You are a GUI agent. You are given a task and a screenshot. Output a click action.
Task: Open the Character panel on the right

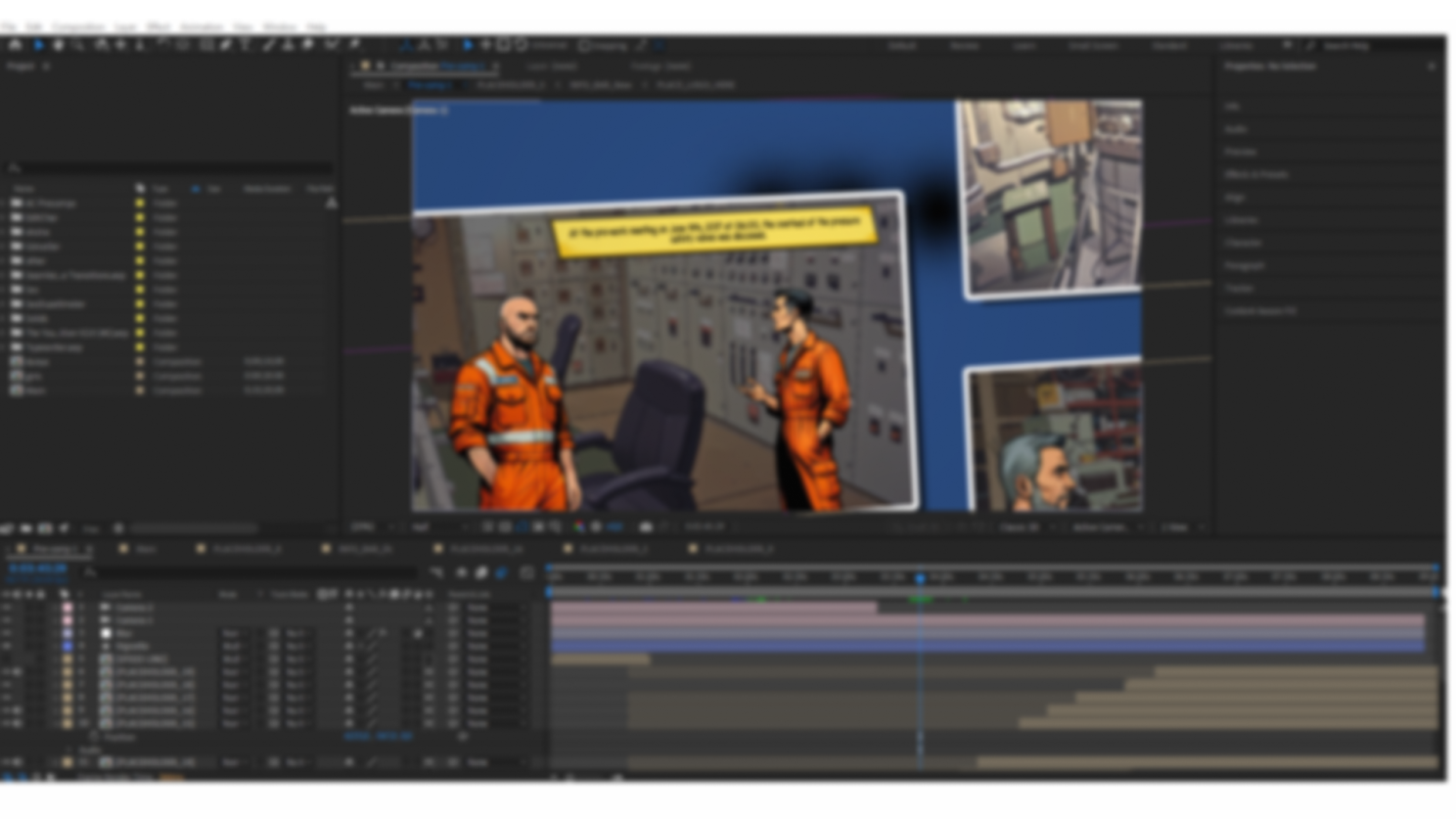coord(1243,243)
